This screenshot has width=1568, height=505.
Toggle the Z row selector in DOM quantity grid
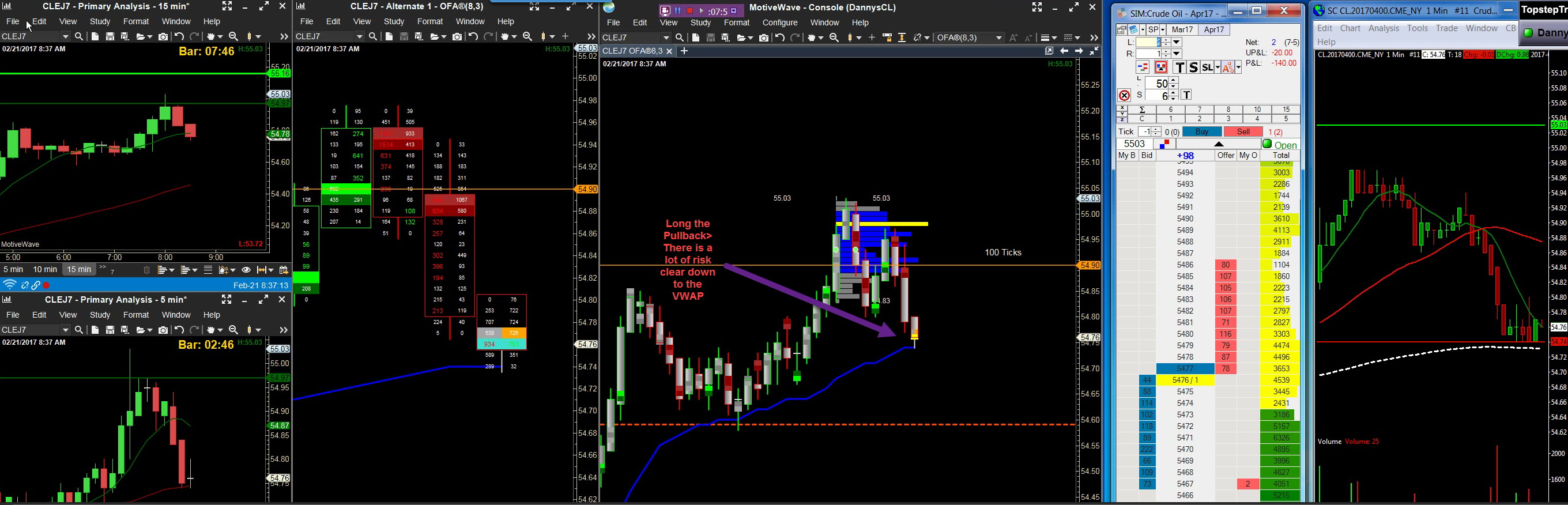pos(1122,119)
